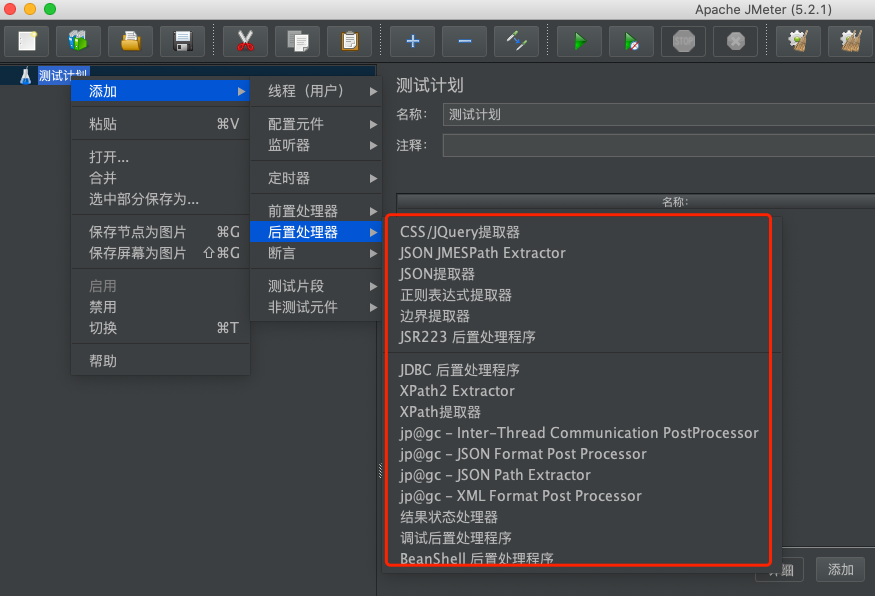Select XPath提取器 entry
Image resolution: width=875 pixels, height=596 pixels.
[x=584, y=412]
